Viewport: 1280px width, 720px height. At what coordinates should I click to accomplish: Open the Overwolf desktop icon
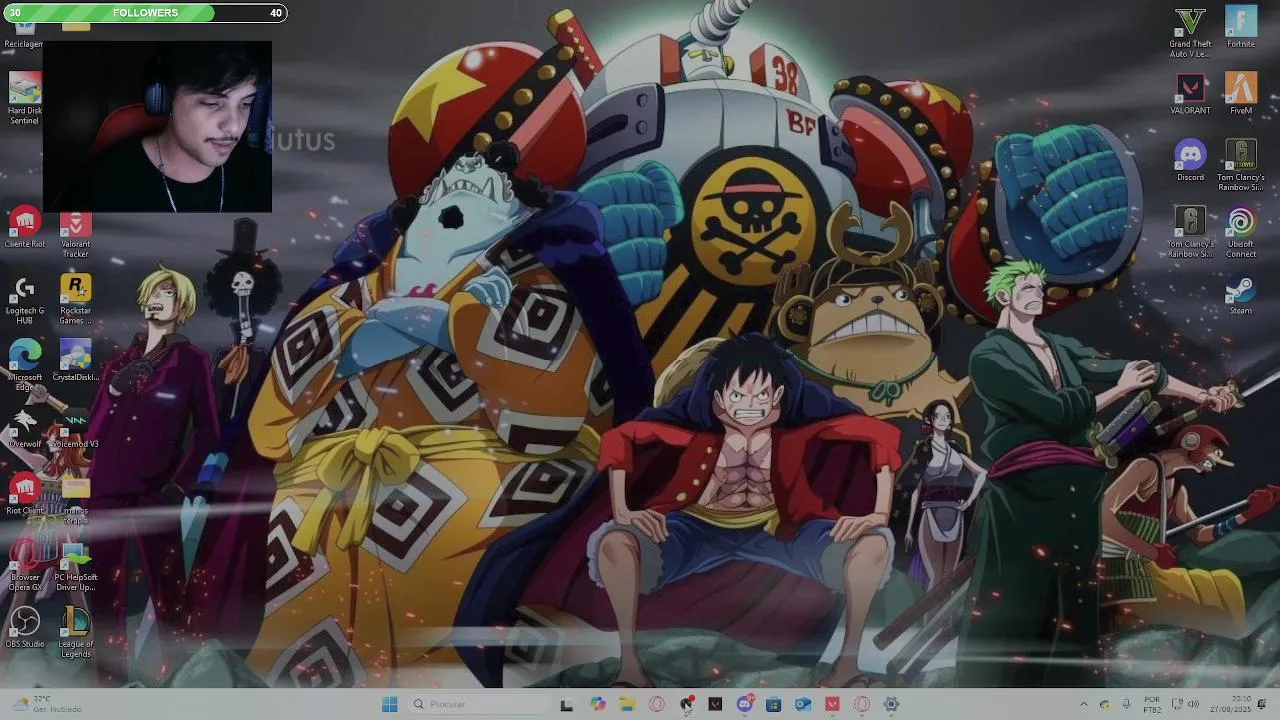pyautogui.click(x=24, y=428)
